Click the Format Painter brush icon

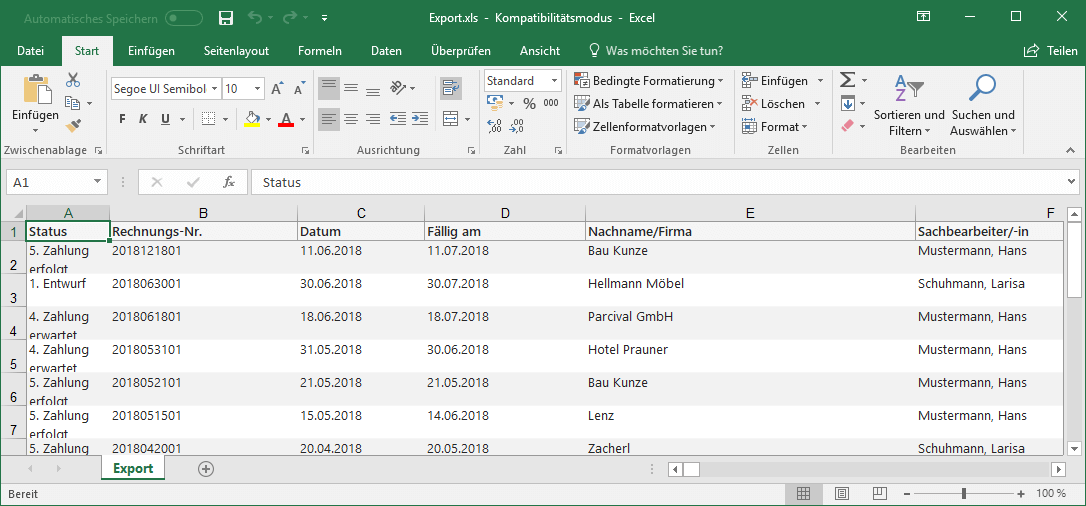[73, 125]
